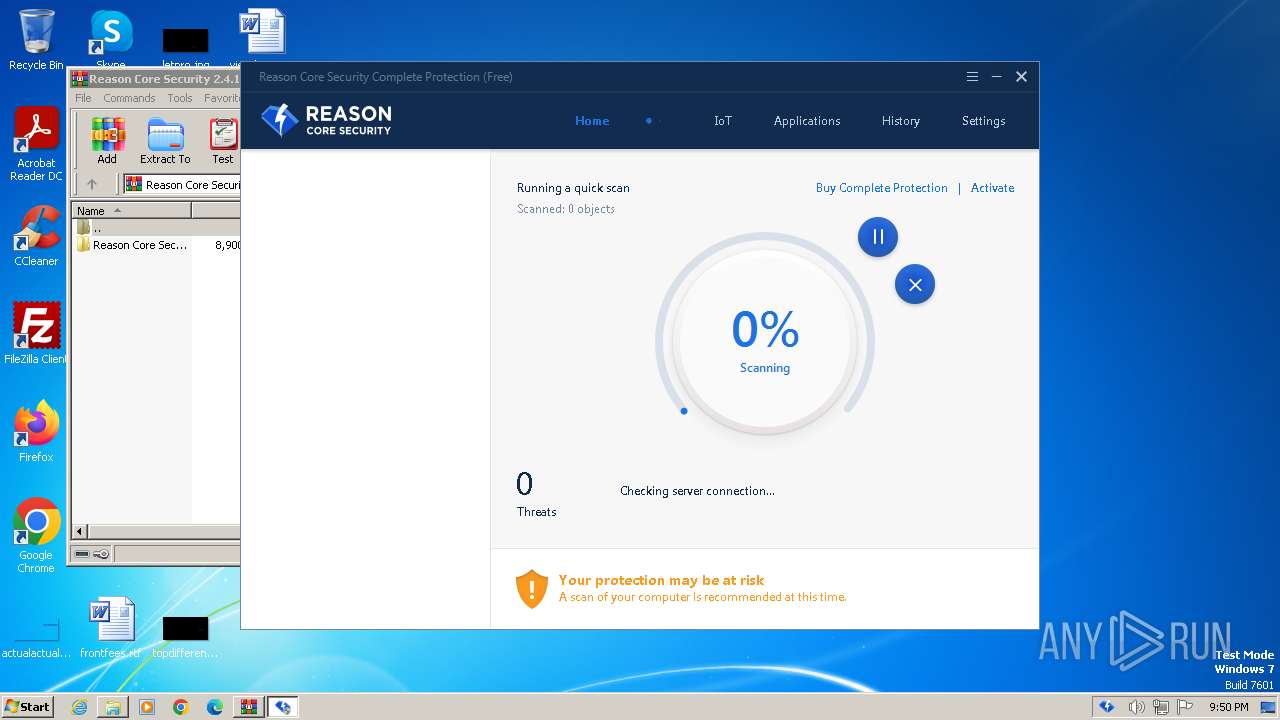
Task: Open the Recycle Bin desktop icon
Action: (36, 41)
